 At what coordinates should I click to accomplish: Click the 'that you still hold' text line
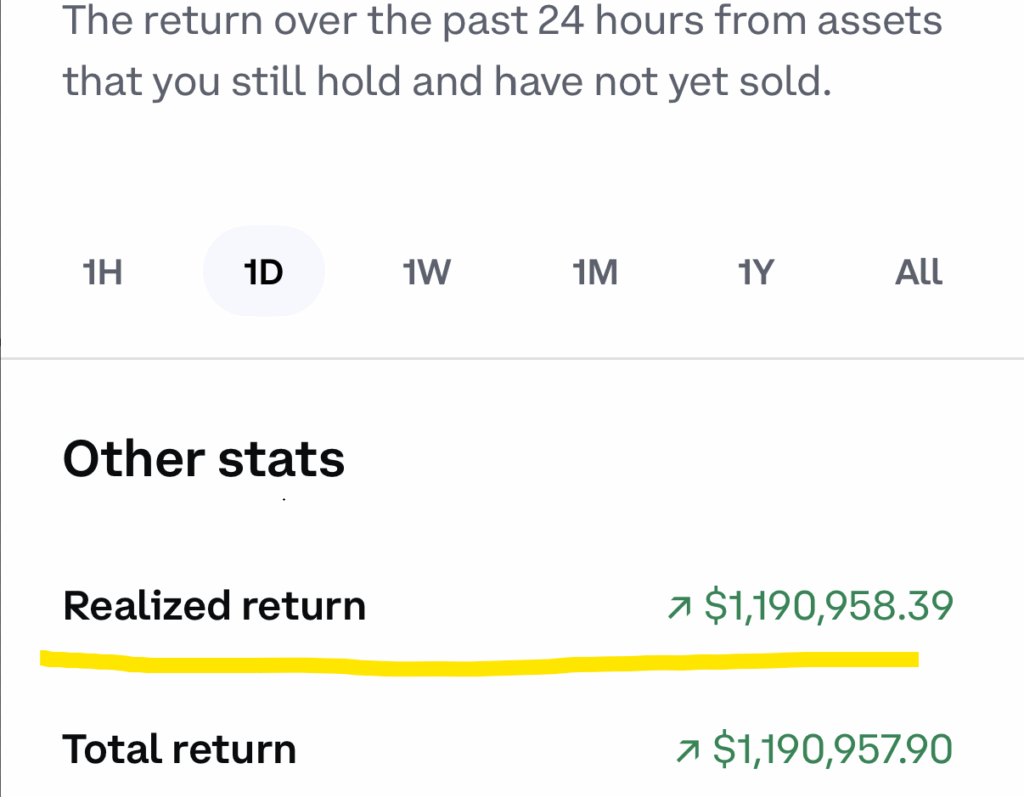[x=447, y=82]
